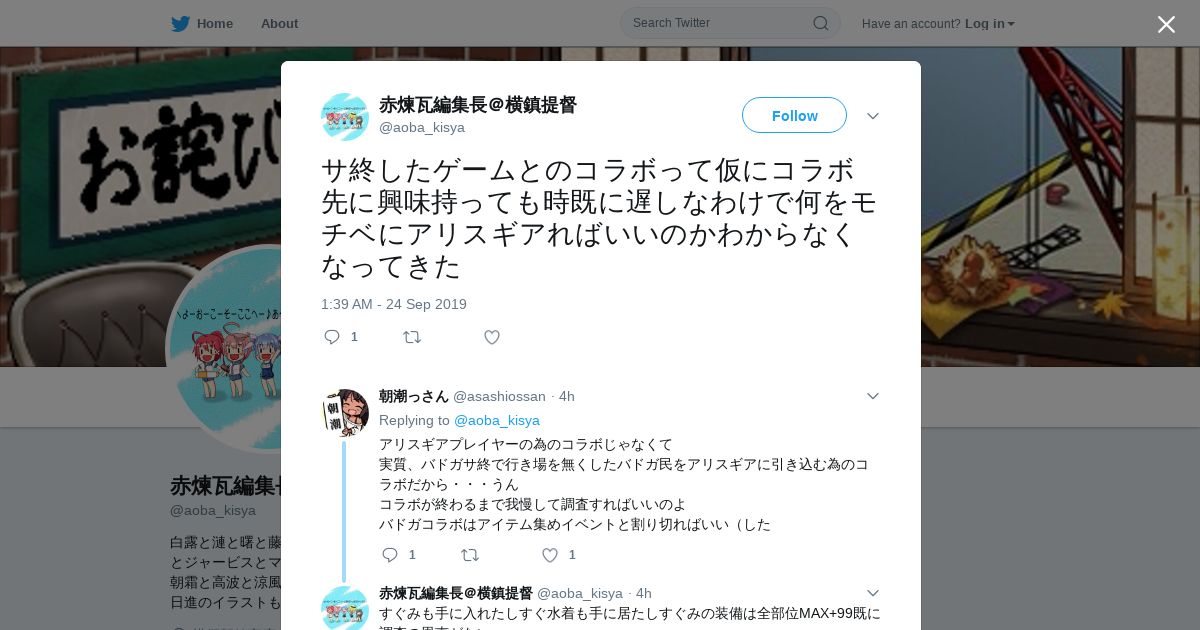Click the search magnifier icon

[820, 23]
